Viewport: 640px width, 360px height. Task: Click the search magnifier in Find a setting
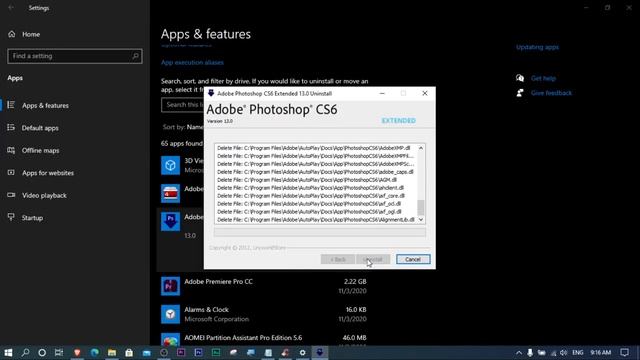[136, 56]
